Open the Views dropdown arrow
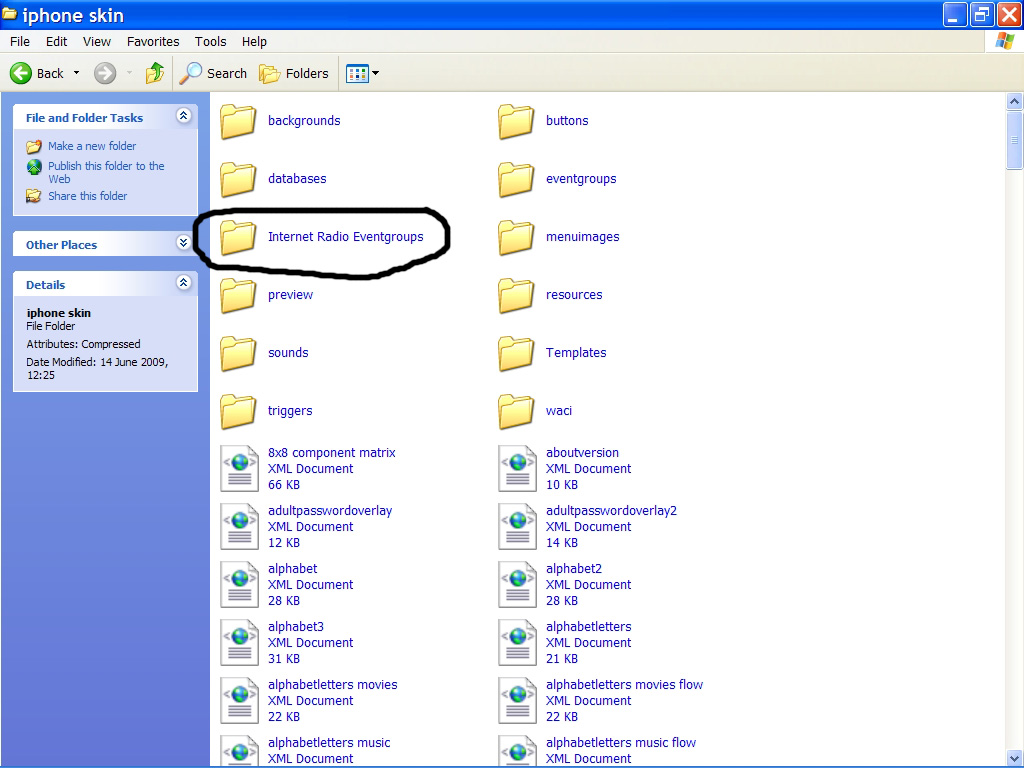 376,74
